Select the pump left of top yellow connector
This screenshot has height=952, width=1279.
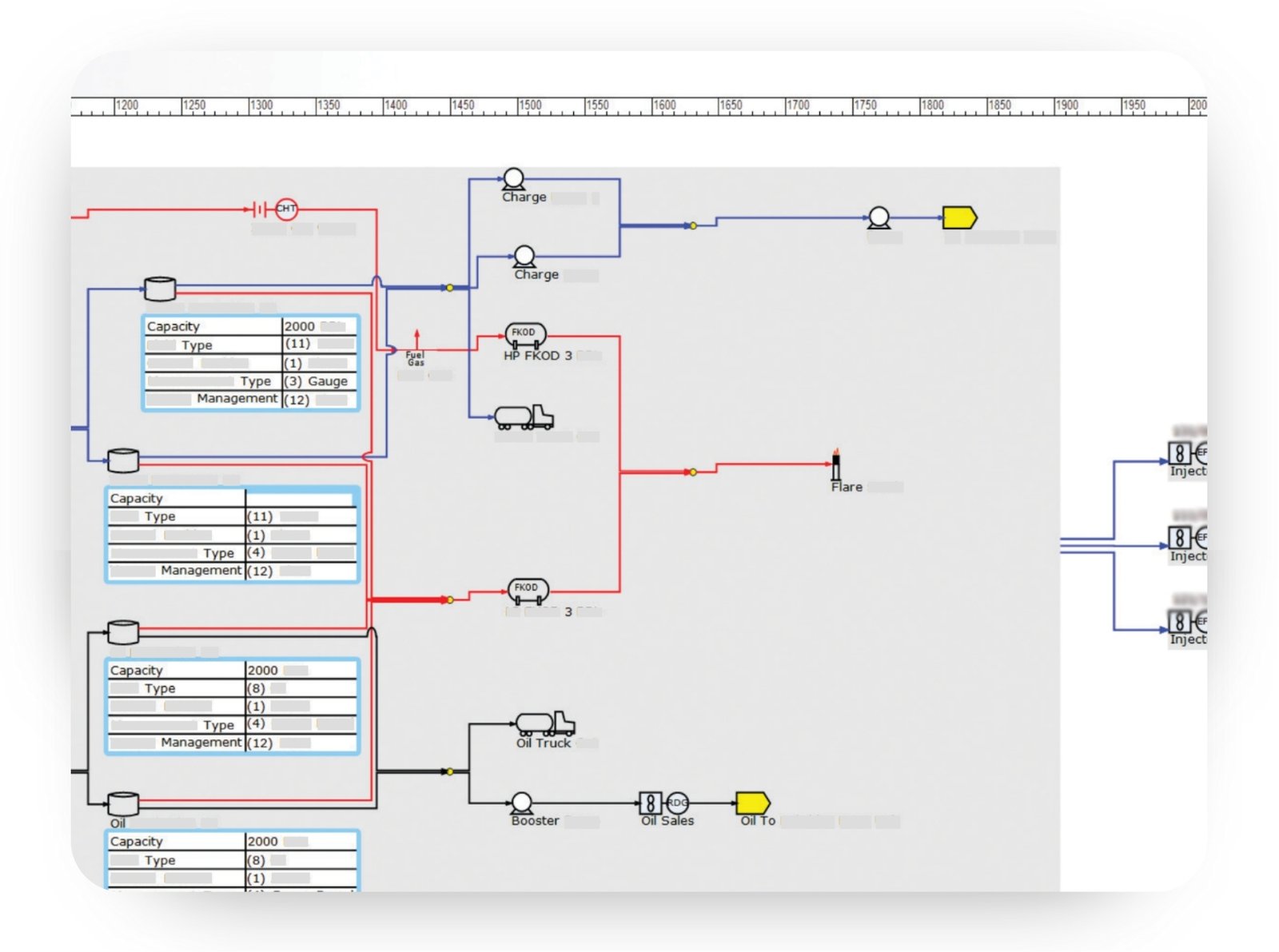point(879,217)
